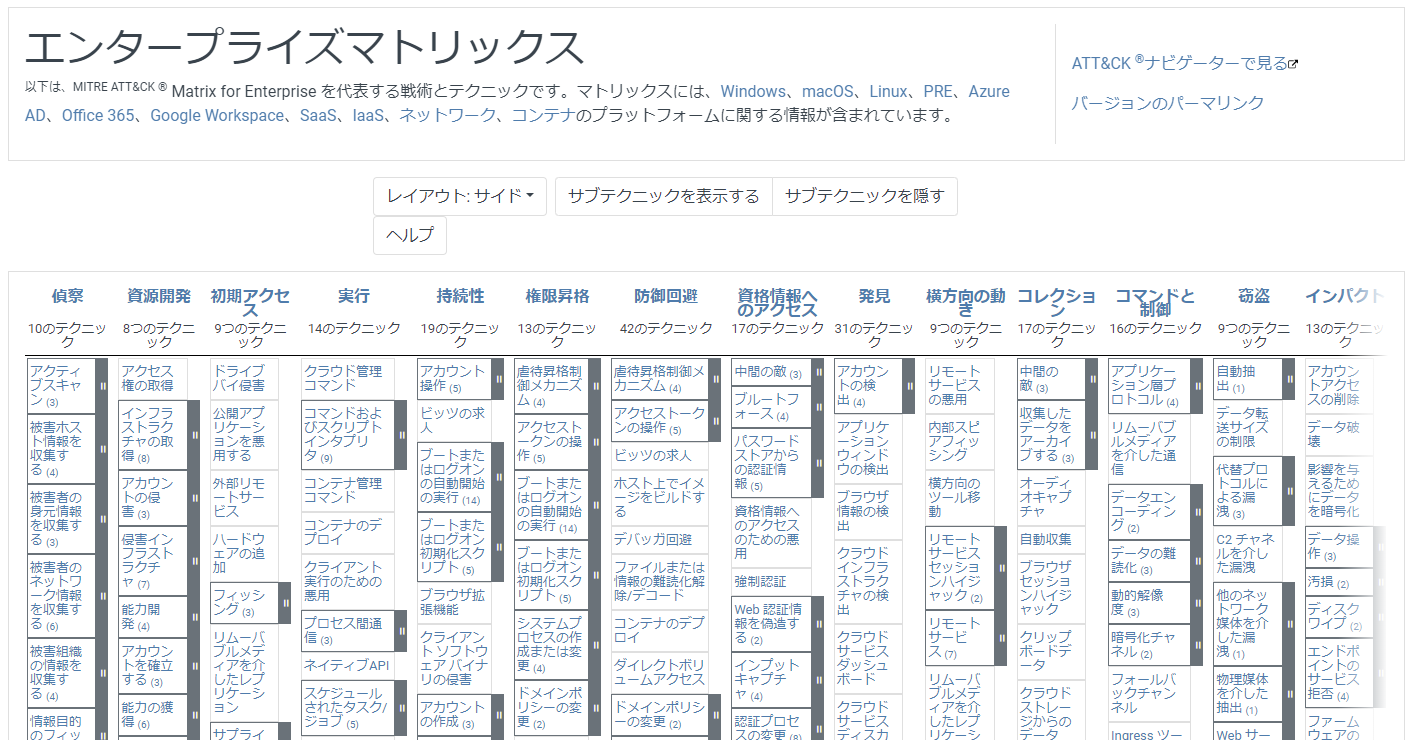The width and height of the screenshot is (1415, 740).
Task: Open the 窃盗 tactic header
Action: 1254,296
